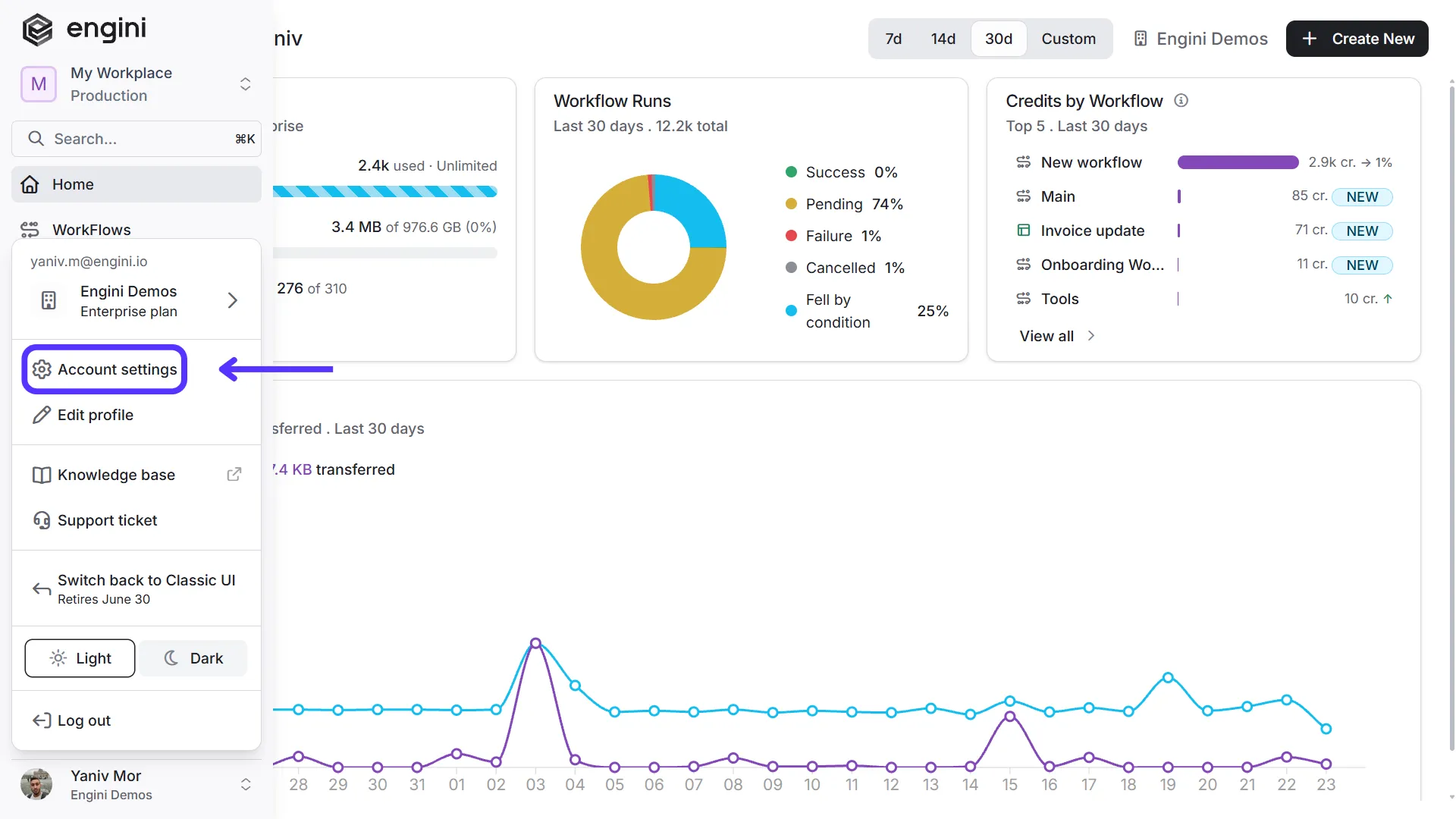Switch back to Classic UI
Viewport: 1456px width, 819px height.
[x=136, y=588]
